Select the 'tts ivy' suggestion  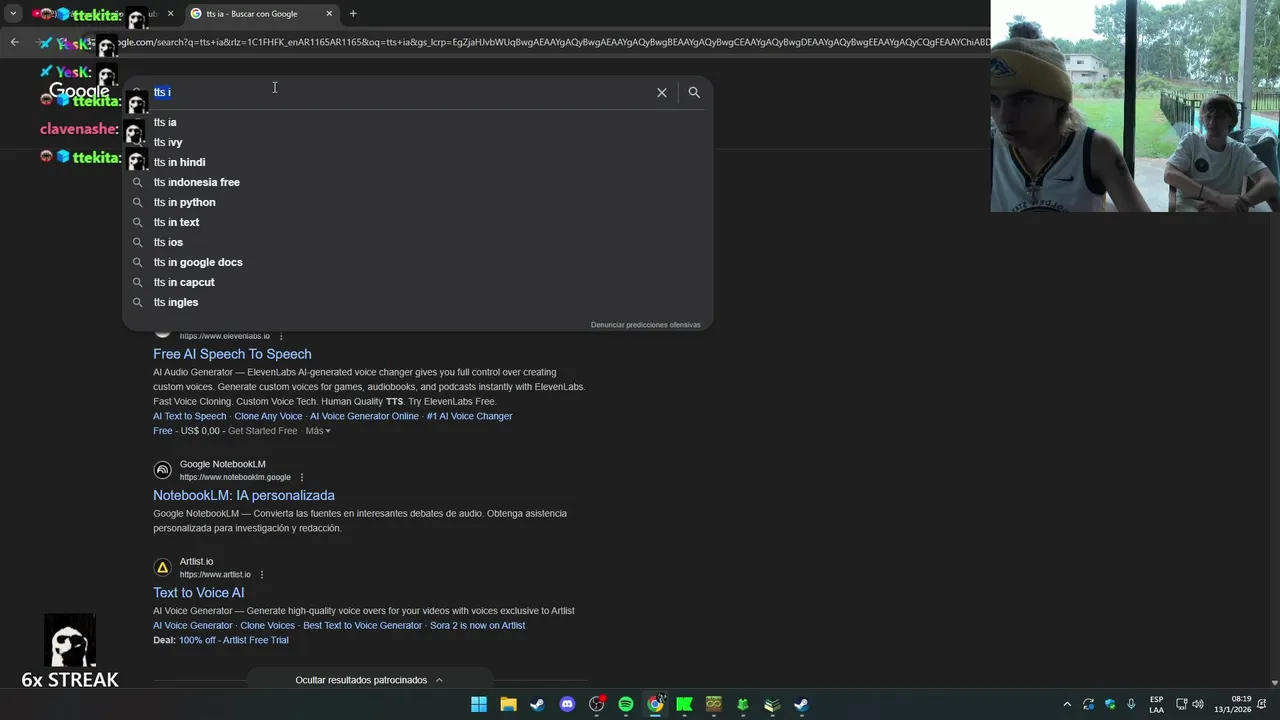click(x=417, y=142)
